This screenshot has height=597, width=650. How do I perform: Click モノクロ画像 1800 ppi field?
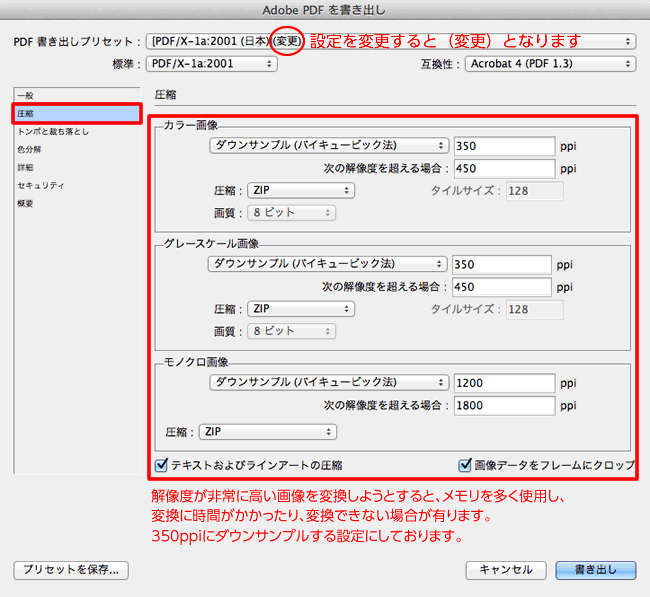pos(504,405)
